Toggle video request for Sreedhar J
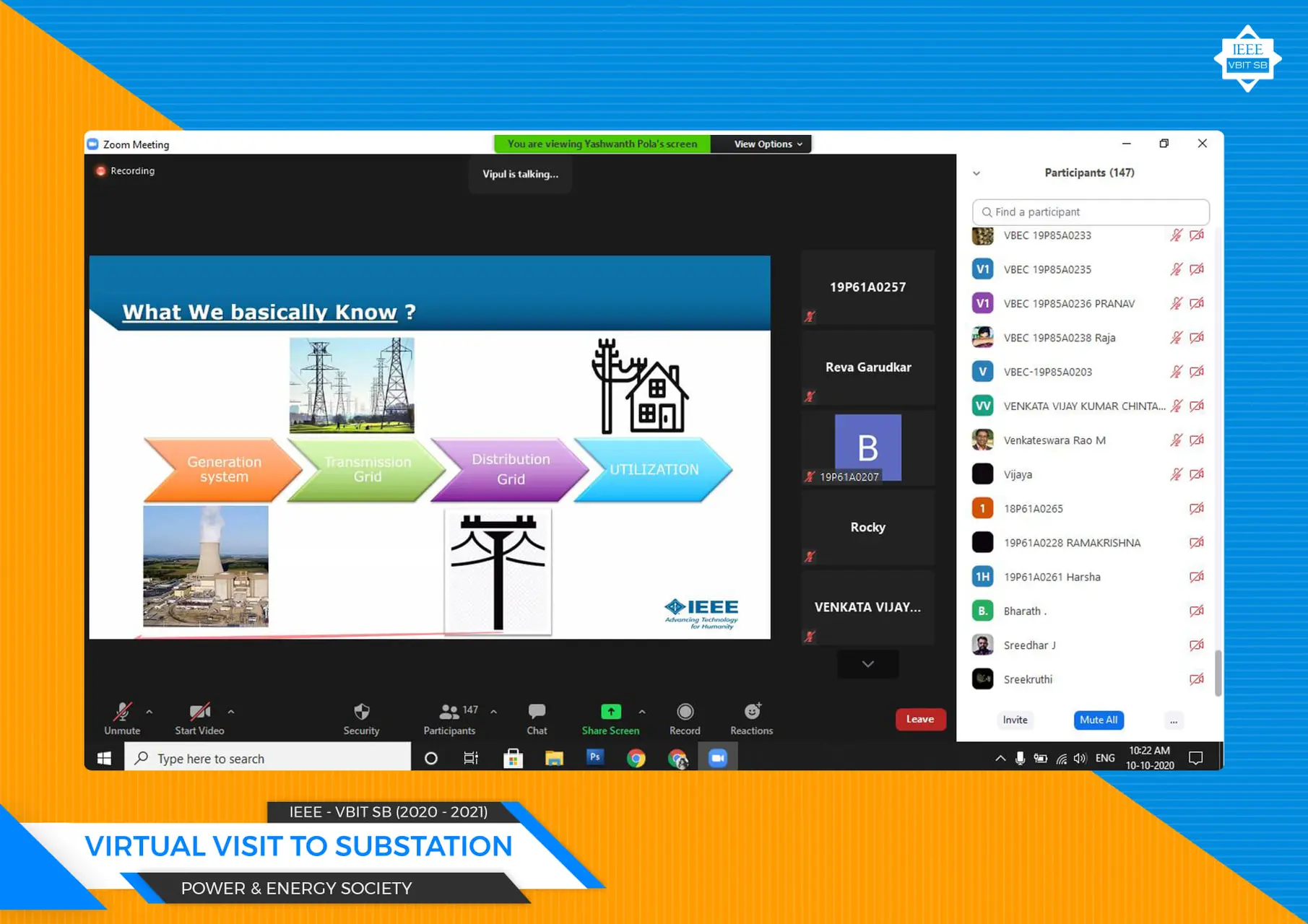The height and width of the screenshot is (924, 1308). [x=1197, y=645]
